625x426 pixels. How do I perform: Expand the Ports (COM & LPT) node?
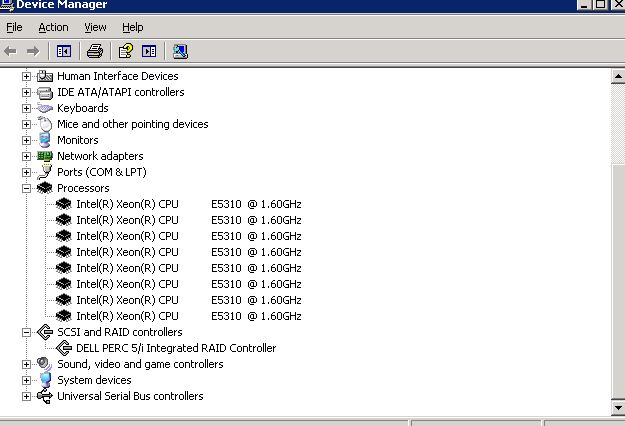point(26,172)
